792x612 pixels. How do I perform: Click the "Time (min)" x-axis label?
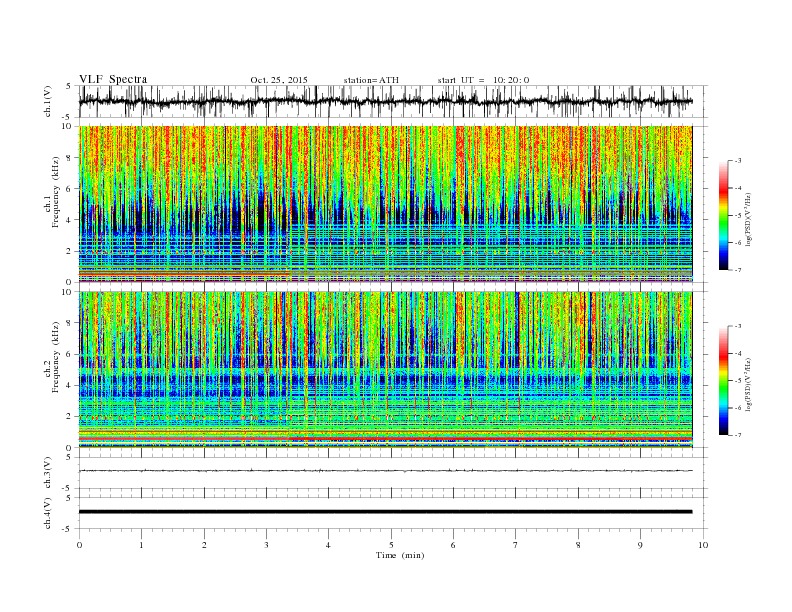(x=400, y=555)
